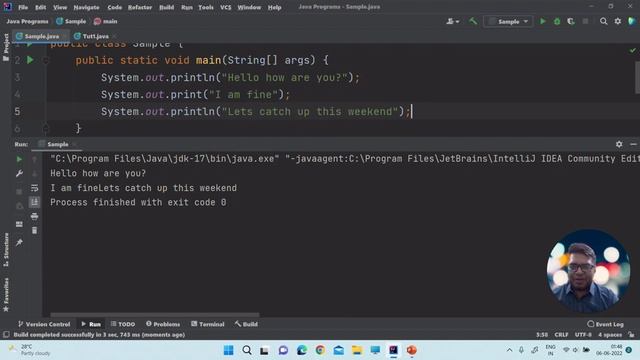640x360 pixels.
Task: Run with coverage from the toolbar
Action: pos(571,21)
